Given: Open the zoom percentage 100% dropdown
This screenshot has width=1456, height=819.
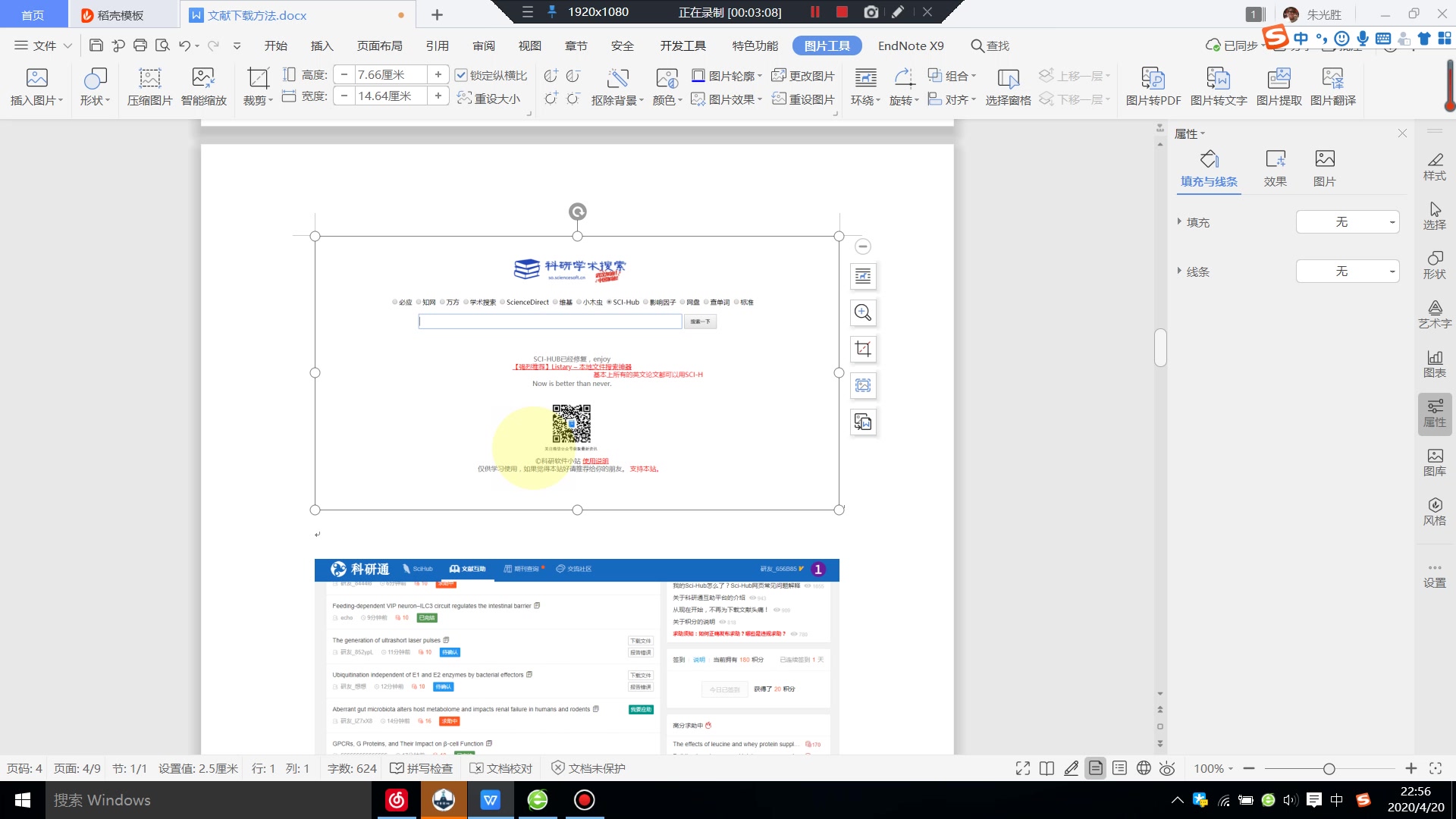Looking at the screenshot, I should [1213, 768].
